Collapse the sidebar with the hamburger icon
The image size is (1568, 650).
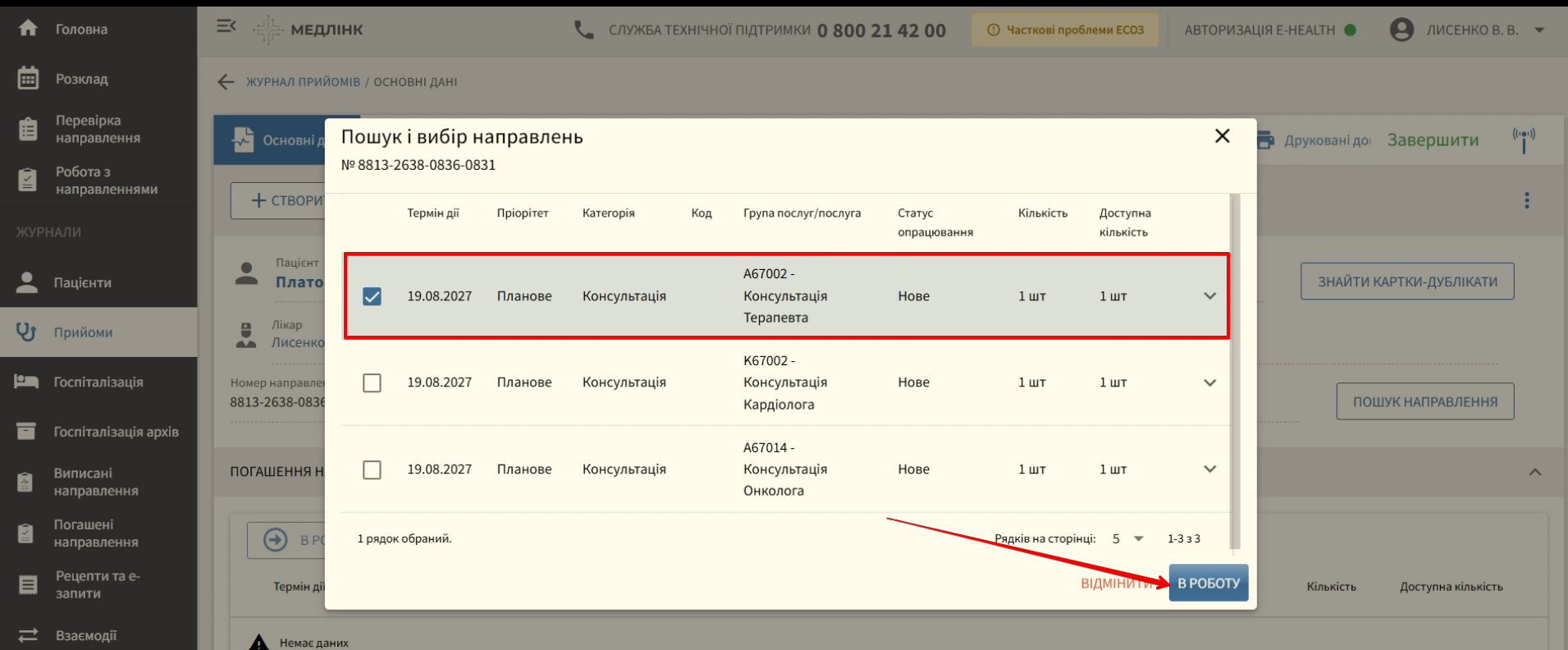tap(226, 27)
